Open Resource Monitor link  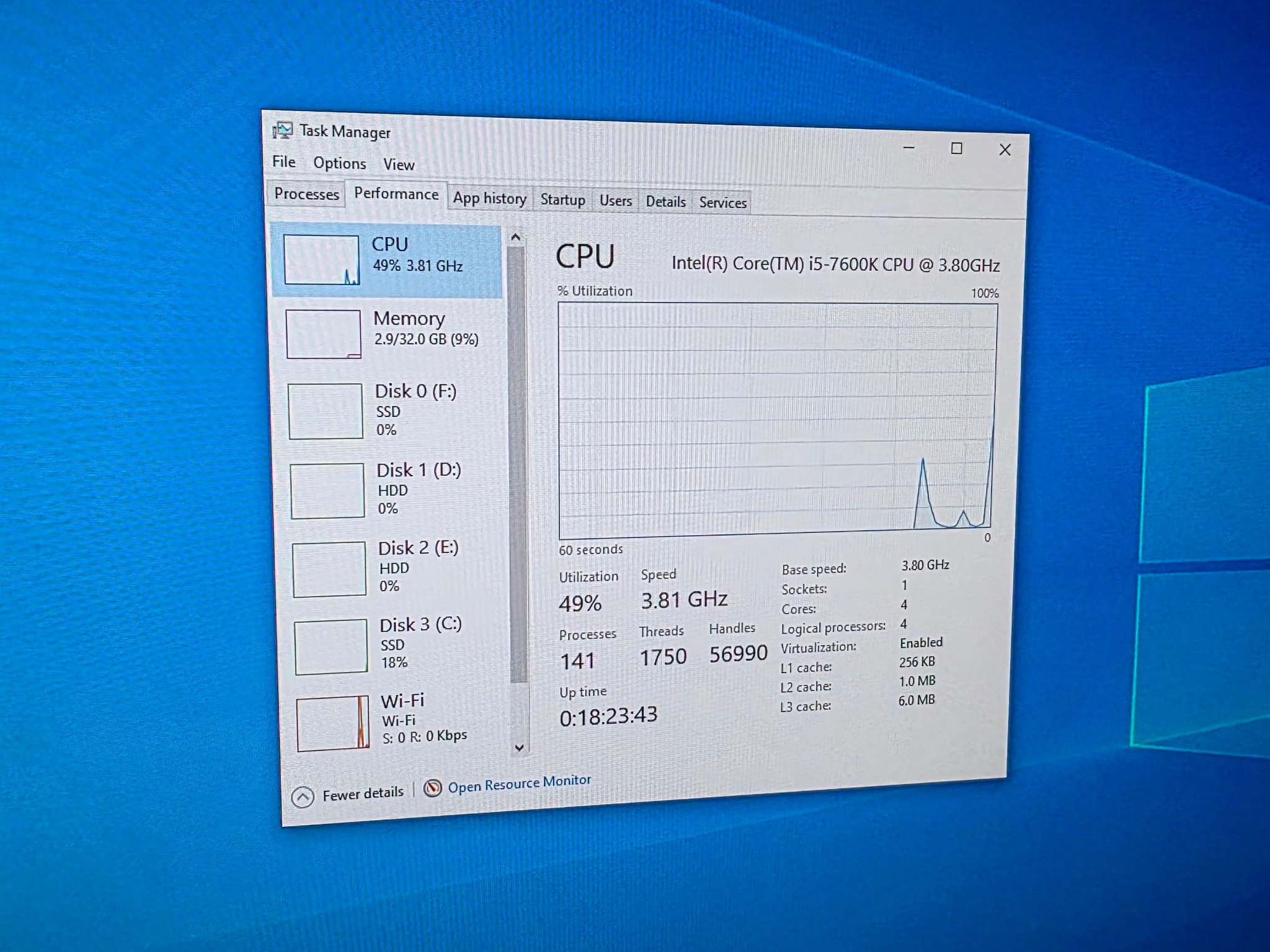pyautogui.click(x=519, y=784)
